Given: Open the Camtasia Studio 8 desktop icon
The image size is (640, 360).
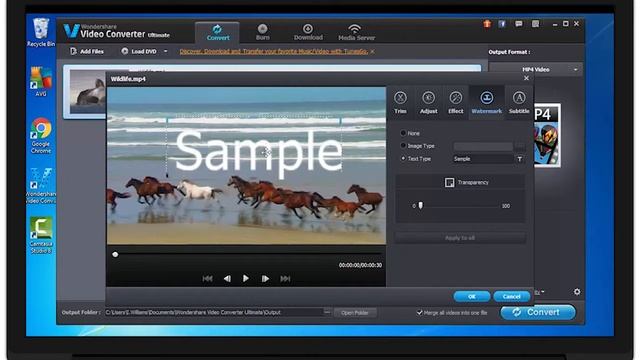Looking at the screenshot, I should 41,236.
